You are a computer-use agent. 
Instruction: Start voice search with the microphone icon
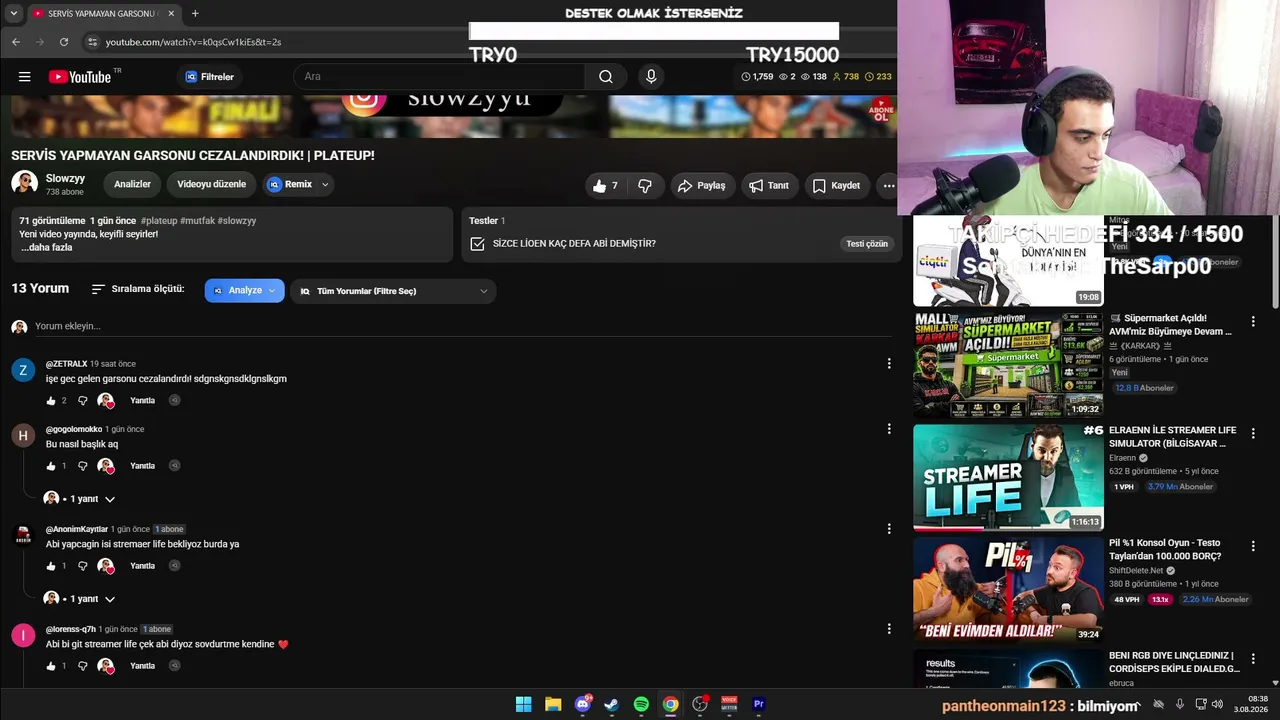coord(651,77)
